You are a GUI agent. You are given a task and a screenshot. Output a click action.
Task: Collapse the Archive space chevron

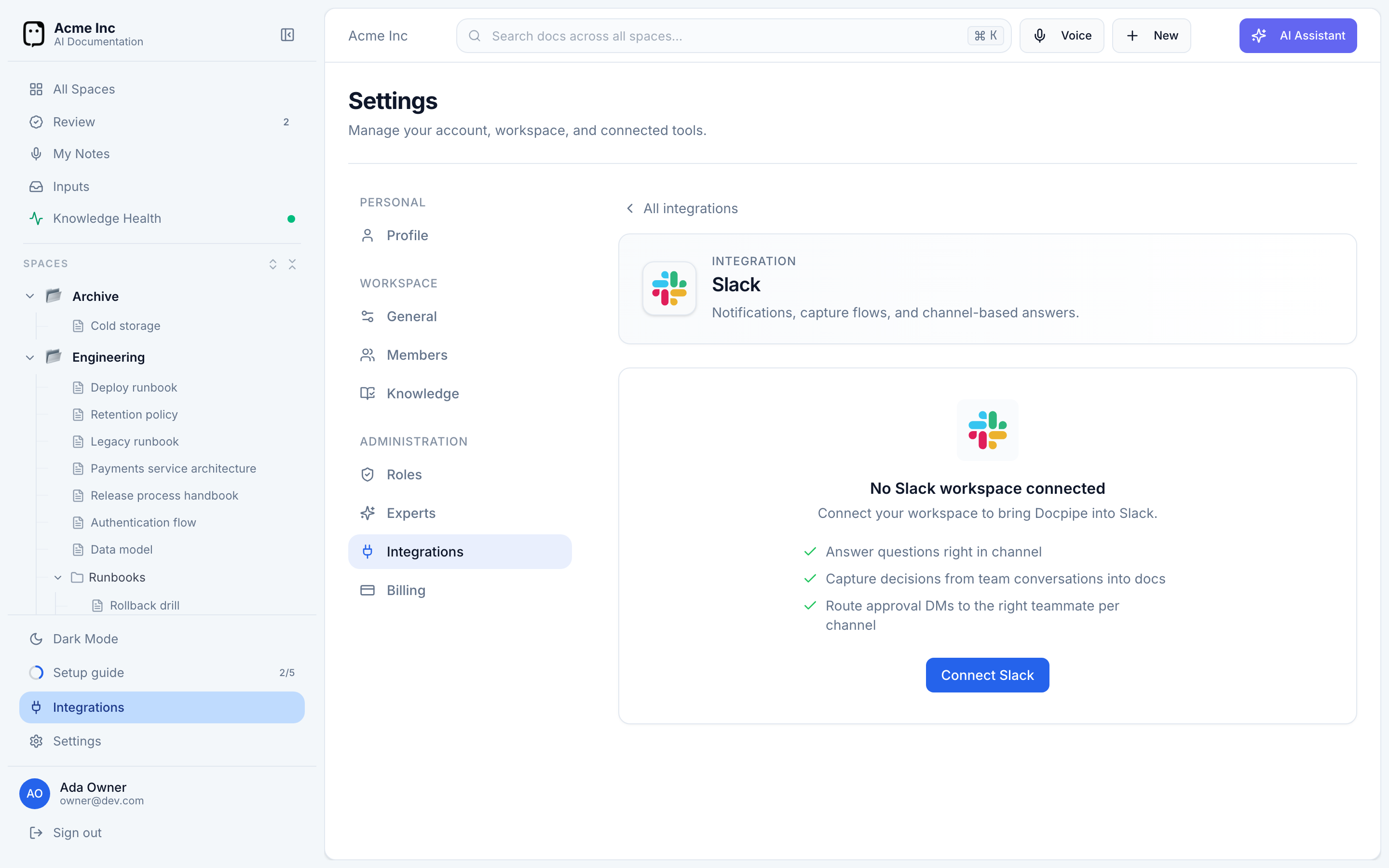coord(30,296)
